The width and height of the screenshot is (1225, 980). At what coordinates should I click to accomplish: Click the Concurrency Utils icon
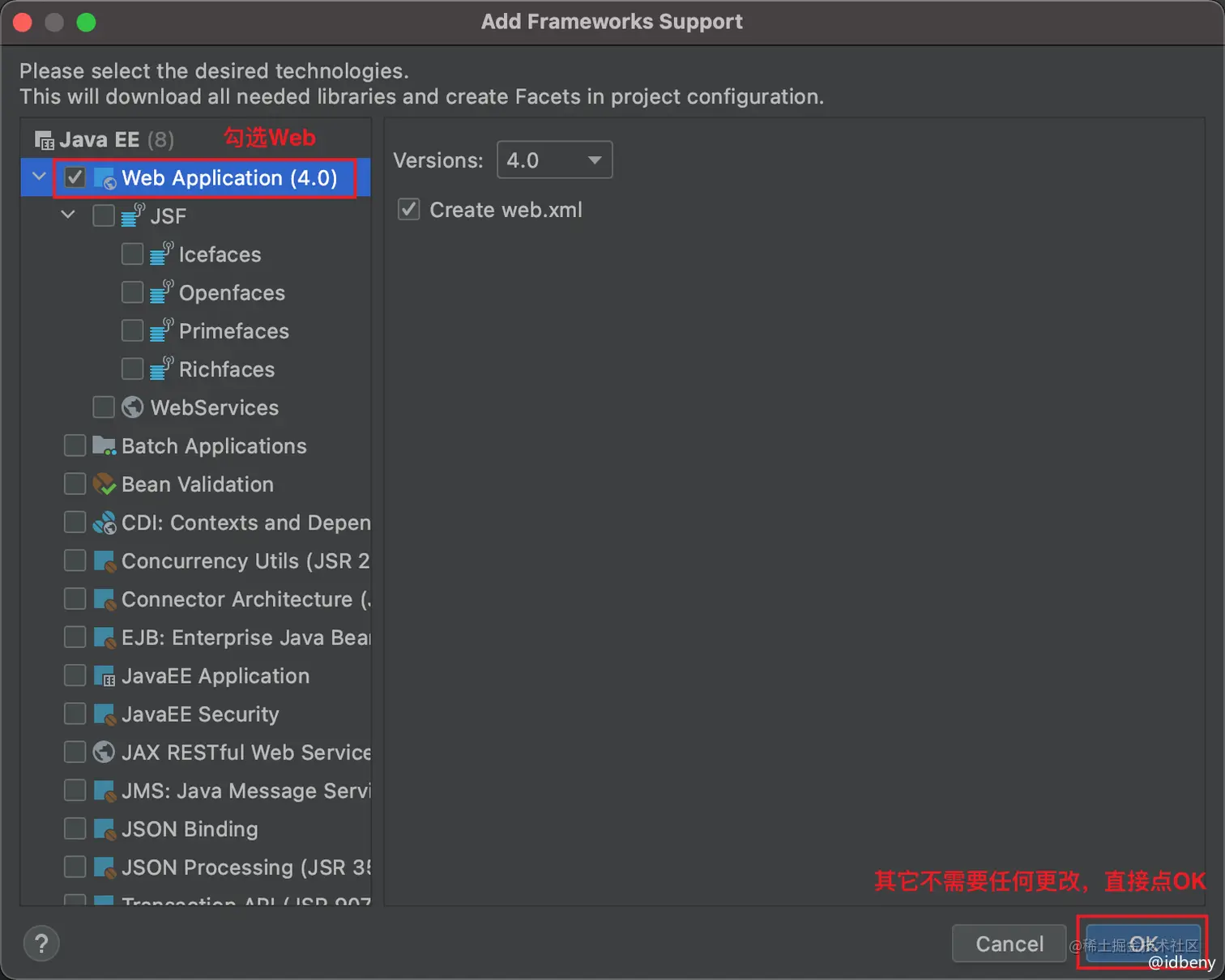105,561
